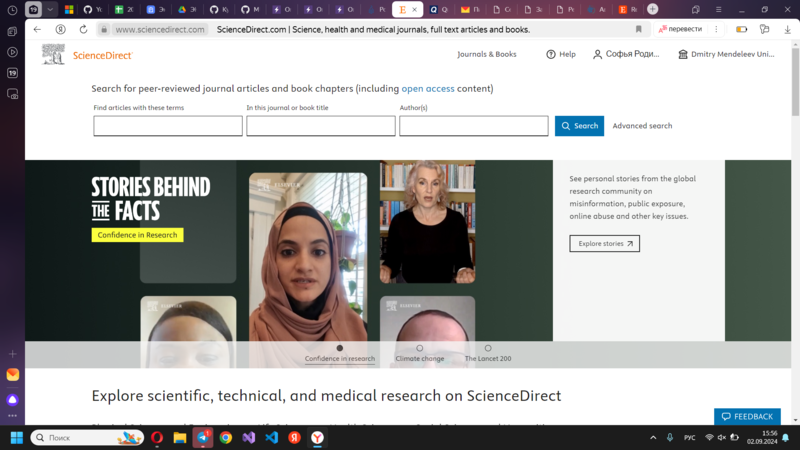Open a new tab with the plus button
This screenshot has height=450, width=800.
coord(653,9)
